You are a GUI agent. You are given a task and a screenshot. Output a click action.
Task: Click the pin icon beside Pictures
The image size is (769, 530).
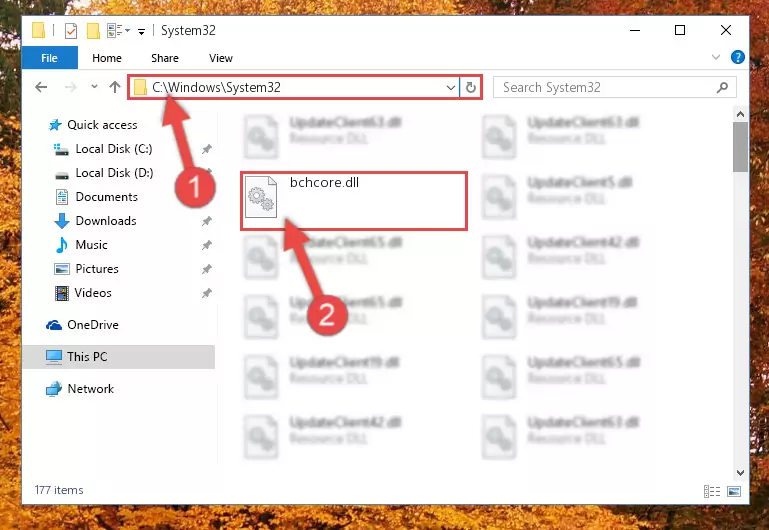207,269
